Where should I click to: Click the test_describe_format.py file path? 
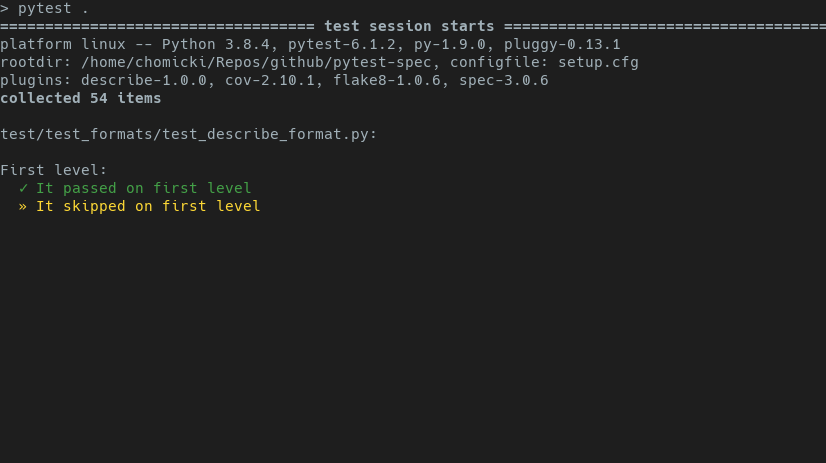(189, 134)
